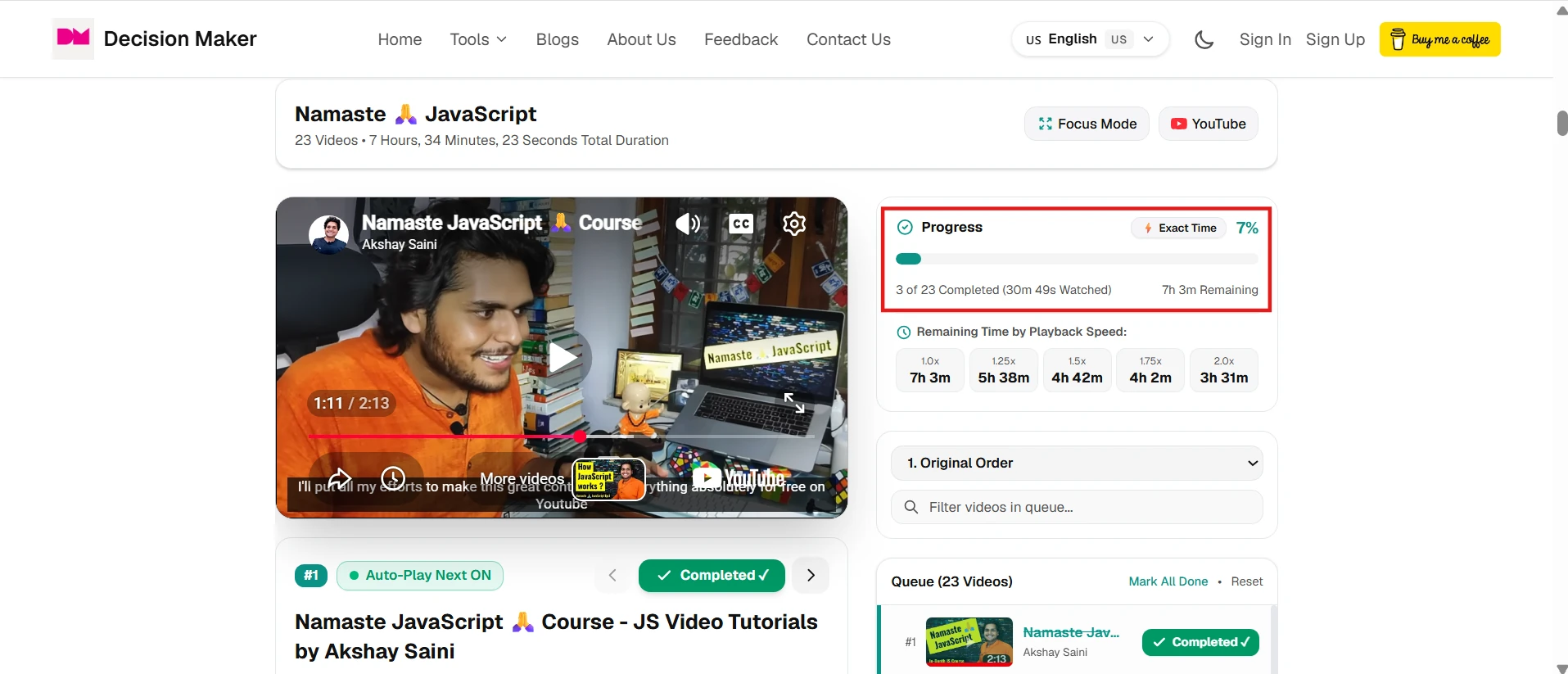Open playlist on YouTube button
The height and width of the screenshot is (674, 1568).
pyautogui.click(x=1208, y=124)
